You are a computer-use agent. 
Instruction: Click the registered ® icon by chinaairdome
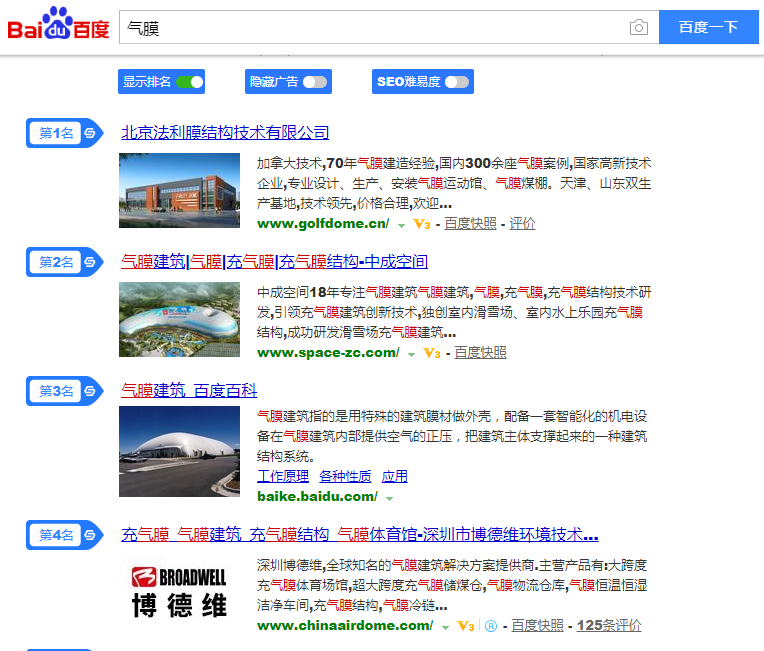coord(491,626)
